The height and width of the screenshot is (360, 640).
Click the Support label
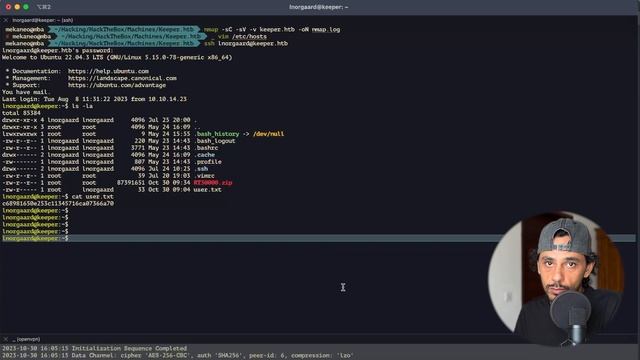[x=26, y=85]
